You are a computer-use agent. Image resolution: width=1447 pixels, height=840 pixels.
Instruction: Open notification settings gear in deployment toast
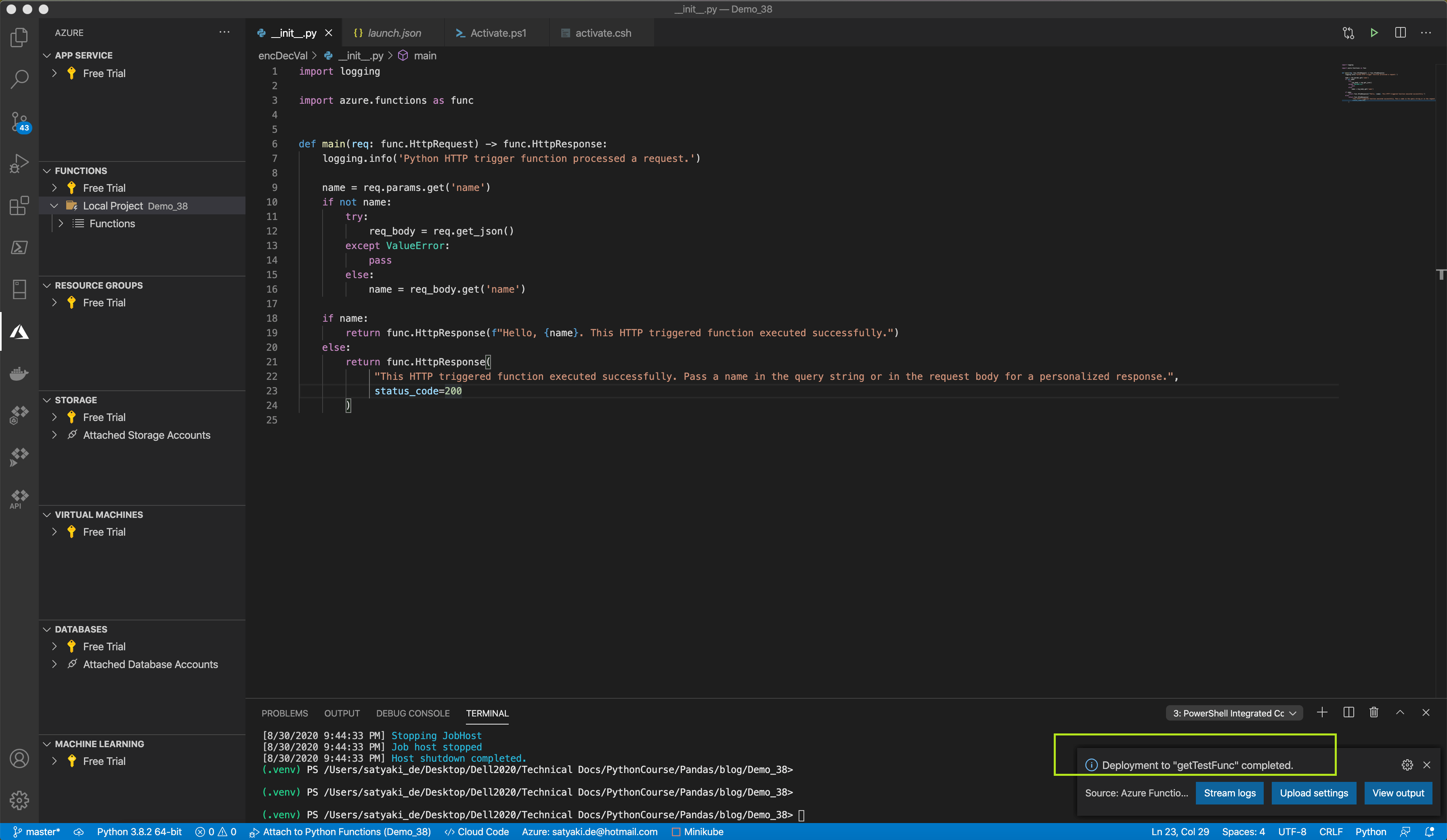(x=1407, y=765)
